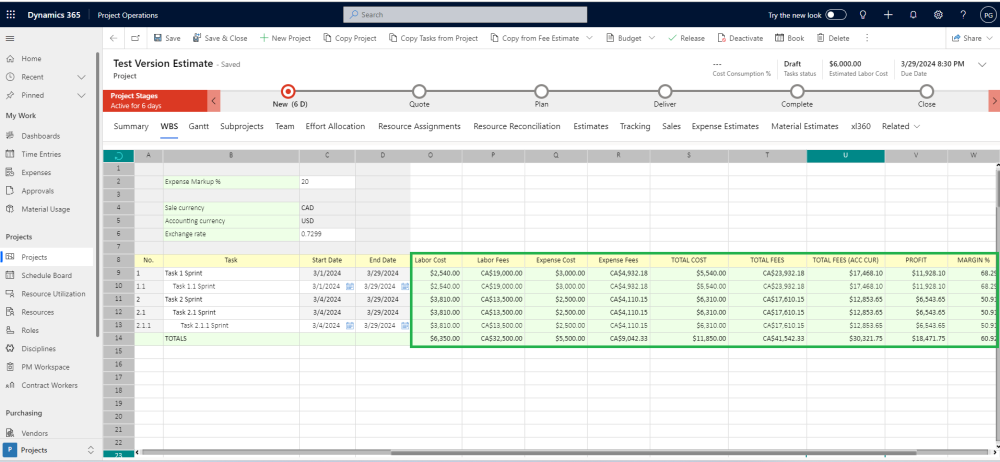The width and height of the screenshot is (1000, 462).
Task: Select the New stage circle
Action: (x=288, y=91)
